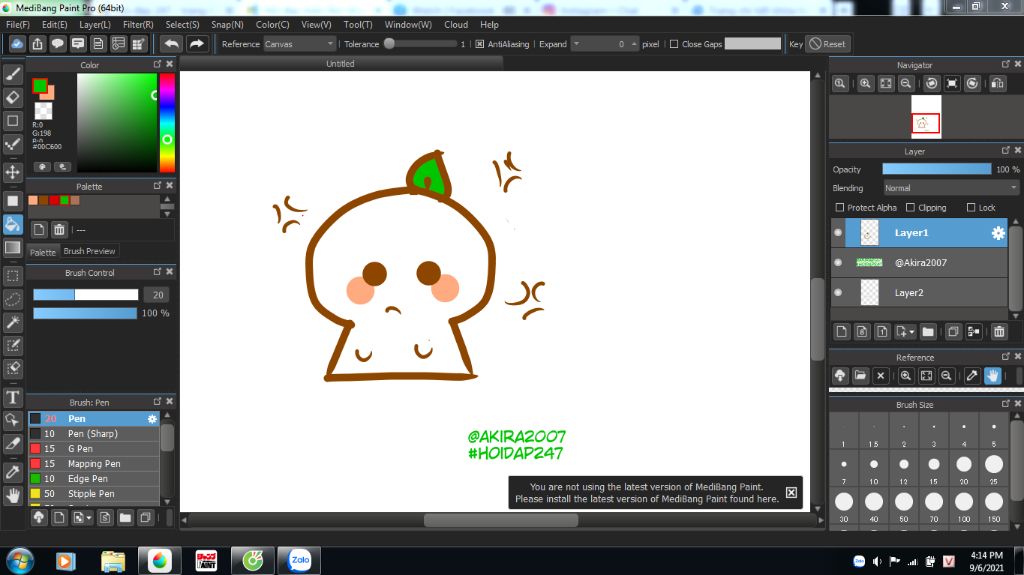Select the Eraser tool
The width and height of the screenshot is (1024, 575).
tap(12, 97)
